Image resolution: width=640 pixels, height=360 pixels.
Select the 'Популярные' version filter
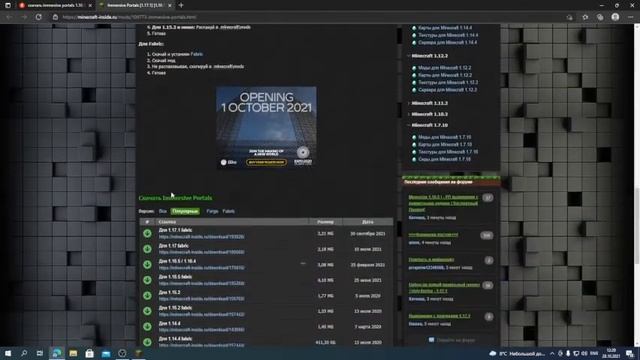tap(185, 211)
